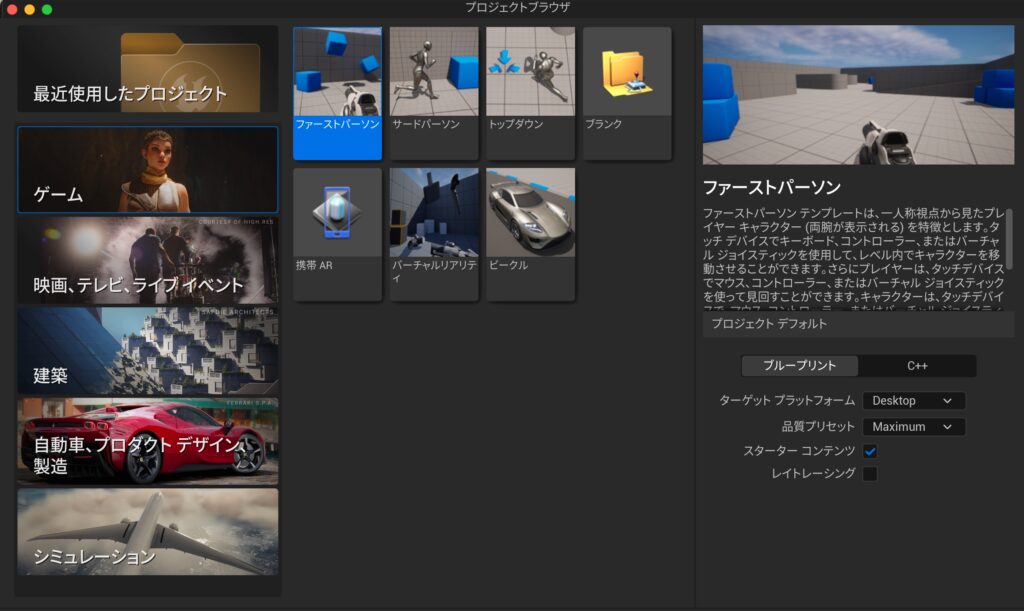Viewport: 1024px width, 611px height.
Task: Select the サードパーソン template icon
Action: click(x=434, y=72)
